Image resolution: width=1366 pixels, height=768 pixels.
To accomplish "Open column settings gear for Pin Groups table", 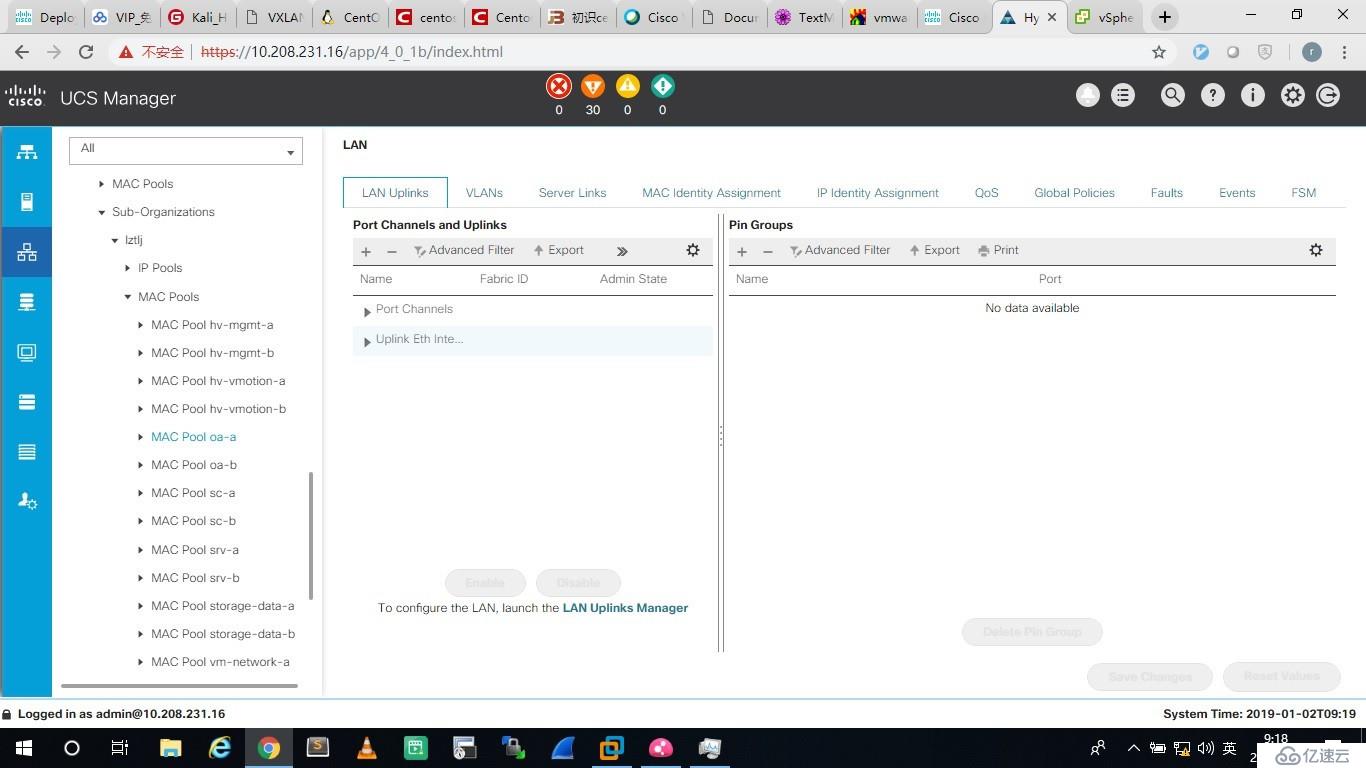I will click(1316, 250).
